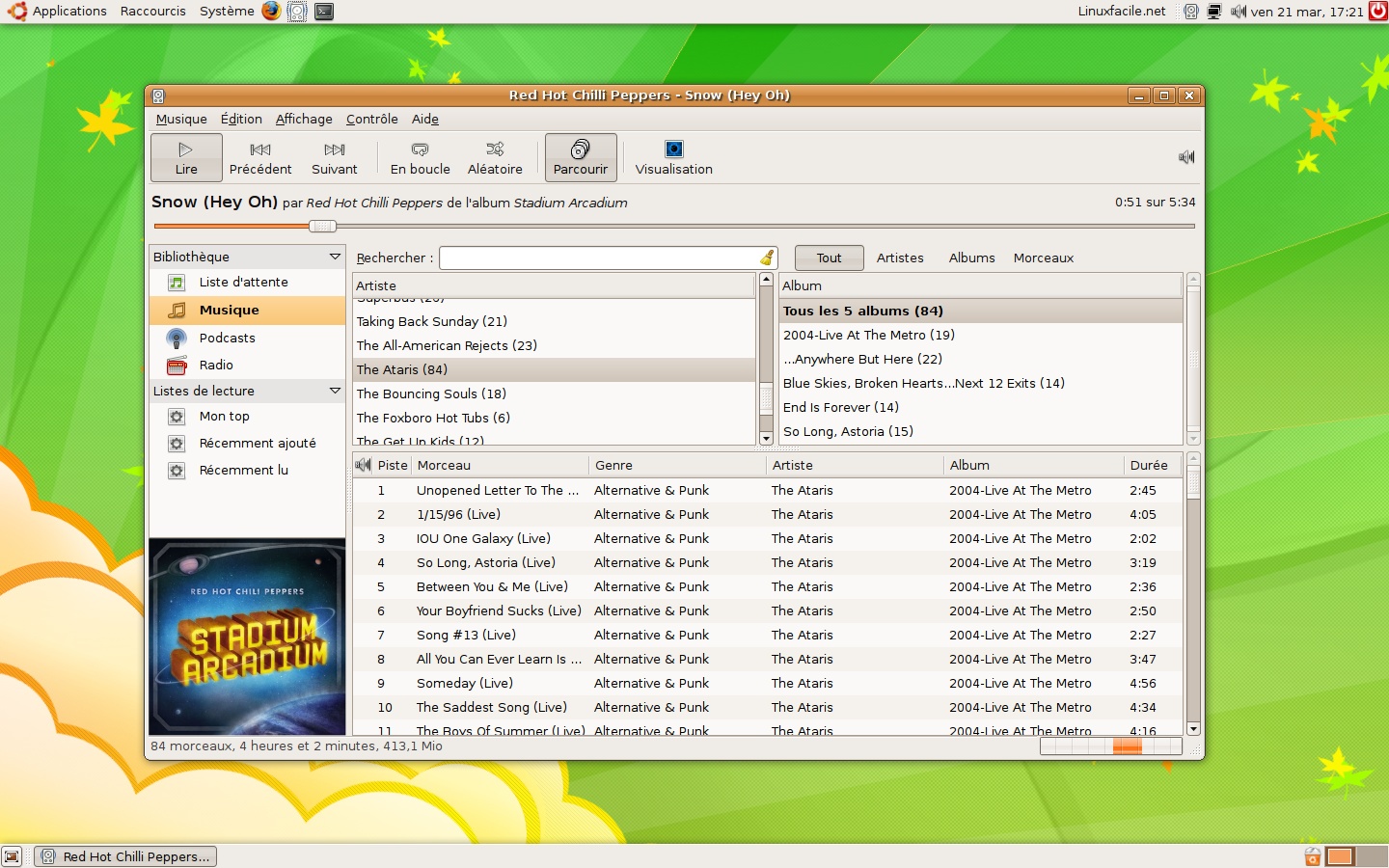The height and width of the screenshot is (868, 1389).
Task: Open the Récemment ajouté playlist
Action: click(x=247, y=444)
